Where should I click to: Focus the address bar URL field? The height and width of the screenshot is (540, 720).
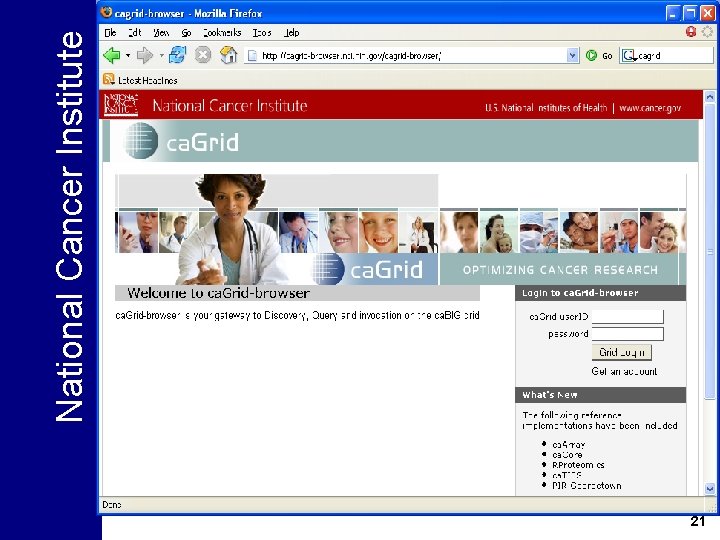(x=413, y=56)
